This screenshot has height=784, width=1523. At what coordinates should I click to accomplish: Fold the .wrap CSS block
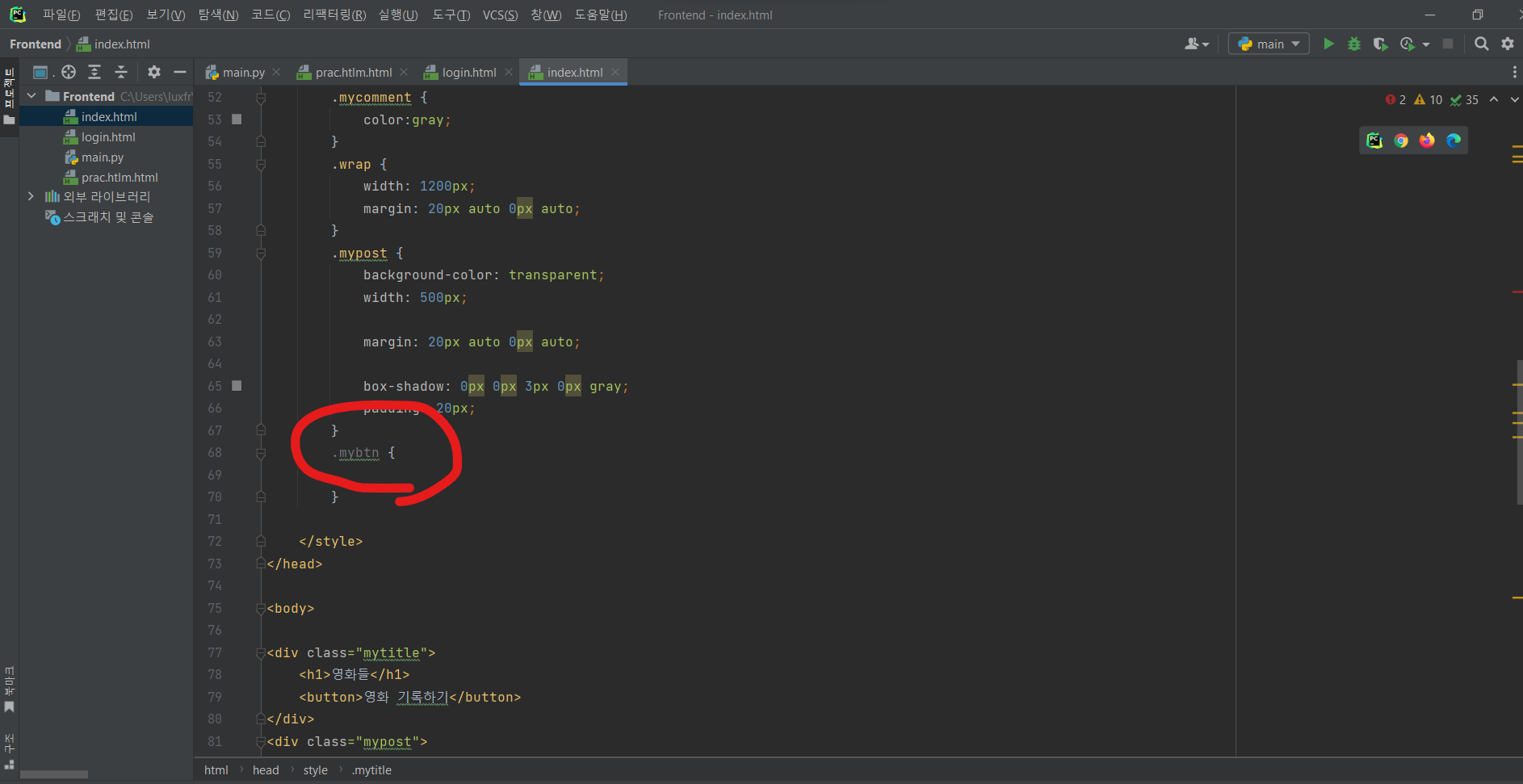261,165
